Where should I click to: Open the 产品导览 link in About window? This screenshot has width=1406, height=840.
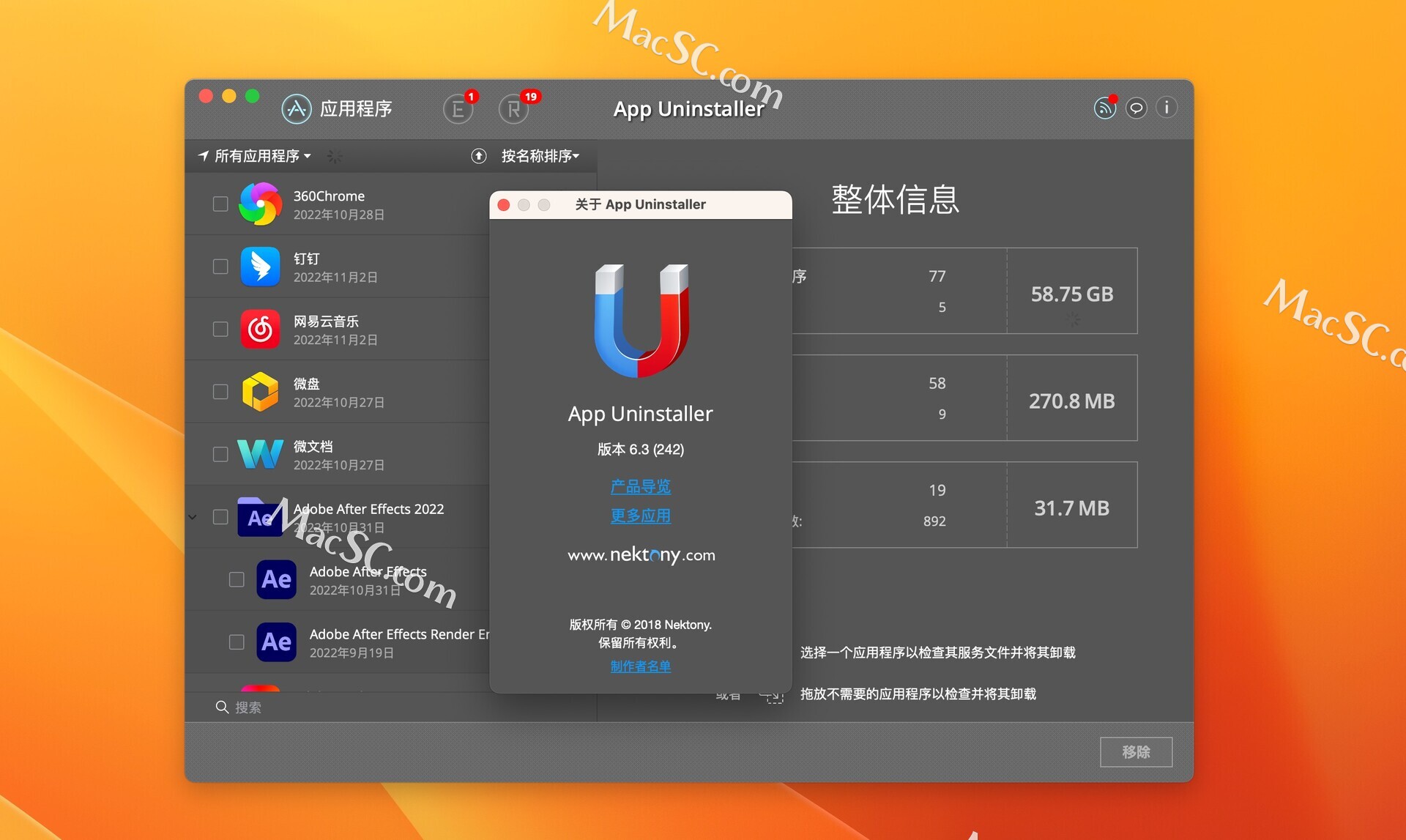pos(641,486)
